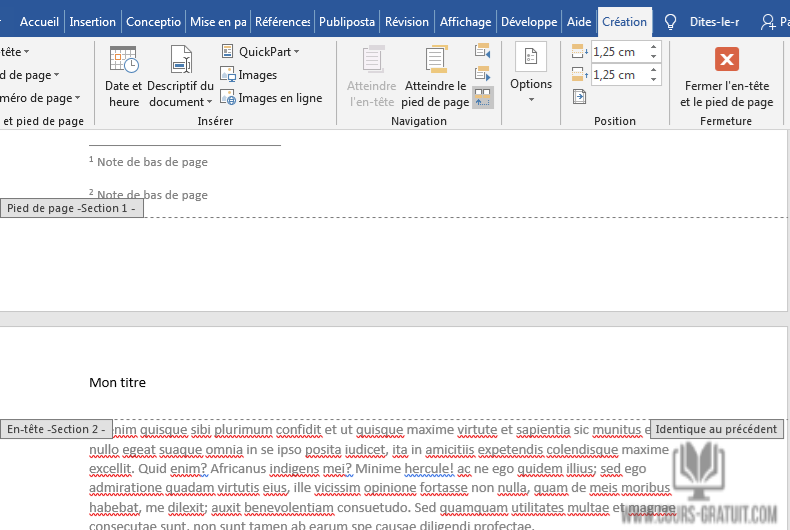Open the Insertion ribbon tab
This screenshot has width=790, height=530.
[93, 21]
